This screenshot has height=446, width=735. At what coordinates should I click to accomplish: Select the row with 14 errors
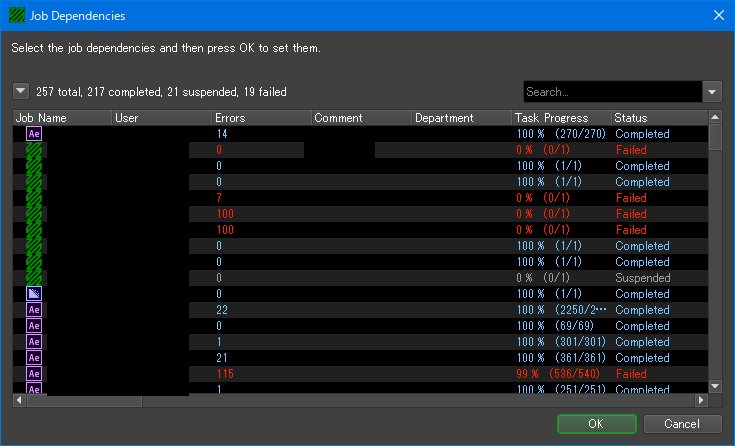(x=360, y=134)
